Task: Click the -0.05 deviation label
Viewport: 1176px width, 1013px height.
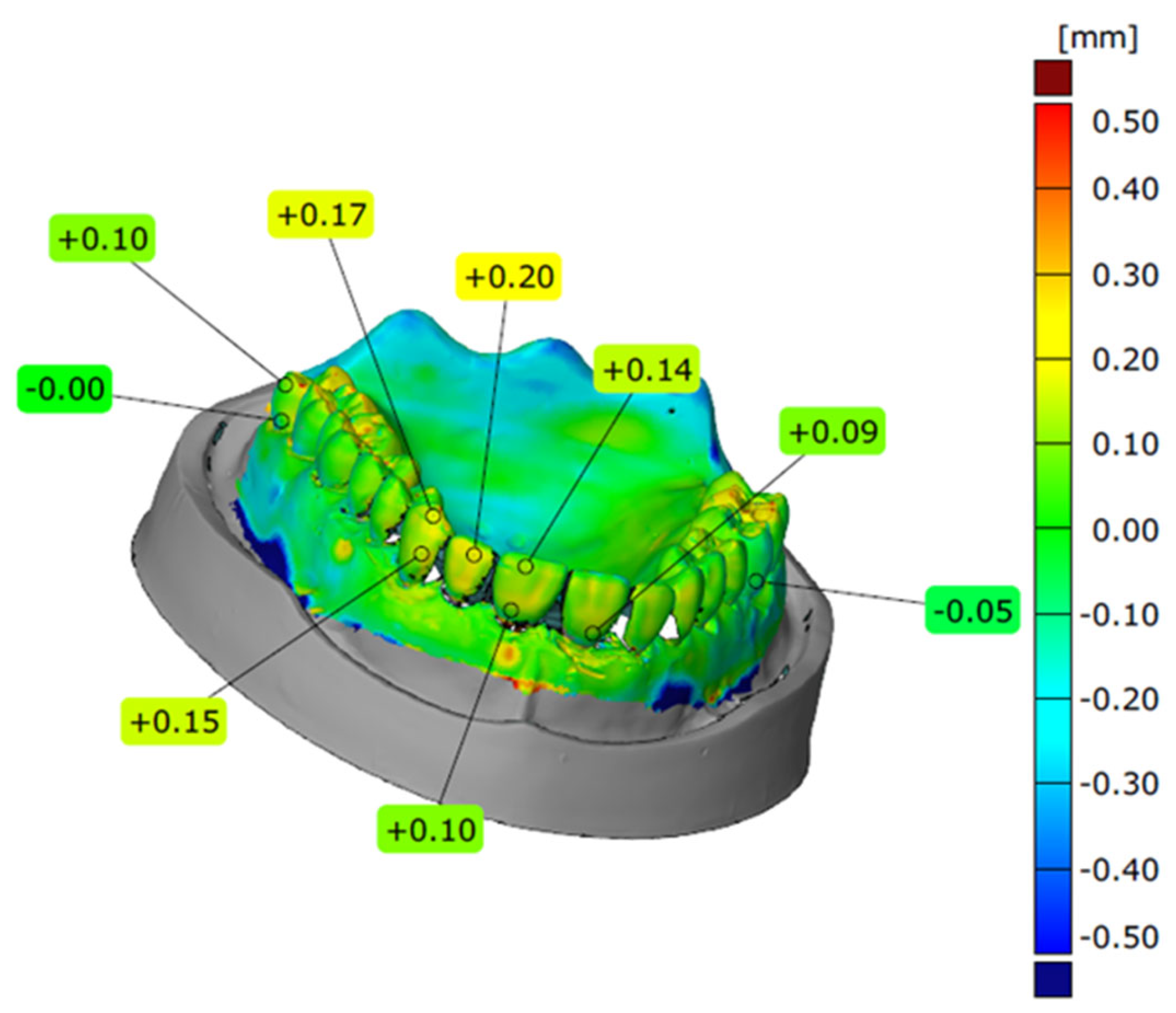Action: click(x=972, y=610)
